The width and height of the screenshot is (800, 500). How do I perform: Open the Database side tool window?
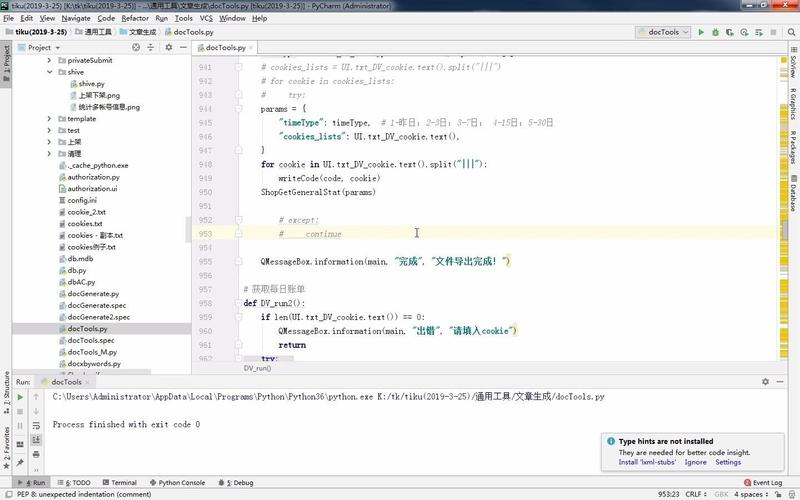(x=793, y=193)
